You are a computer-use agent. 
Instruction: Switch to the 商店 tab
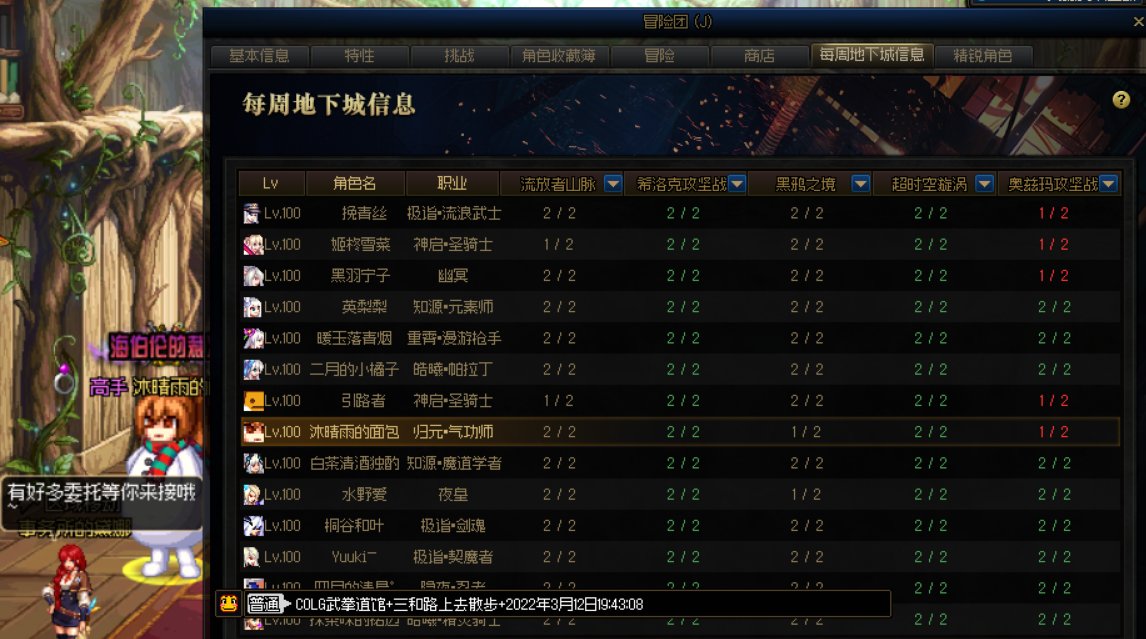[759, 56]
